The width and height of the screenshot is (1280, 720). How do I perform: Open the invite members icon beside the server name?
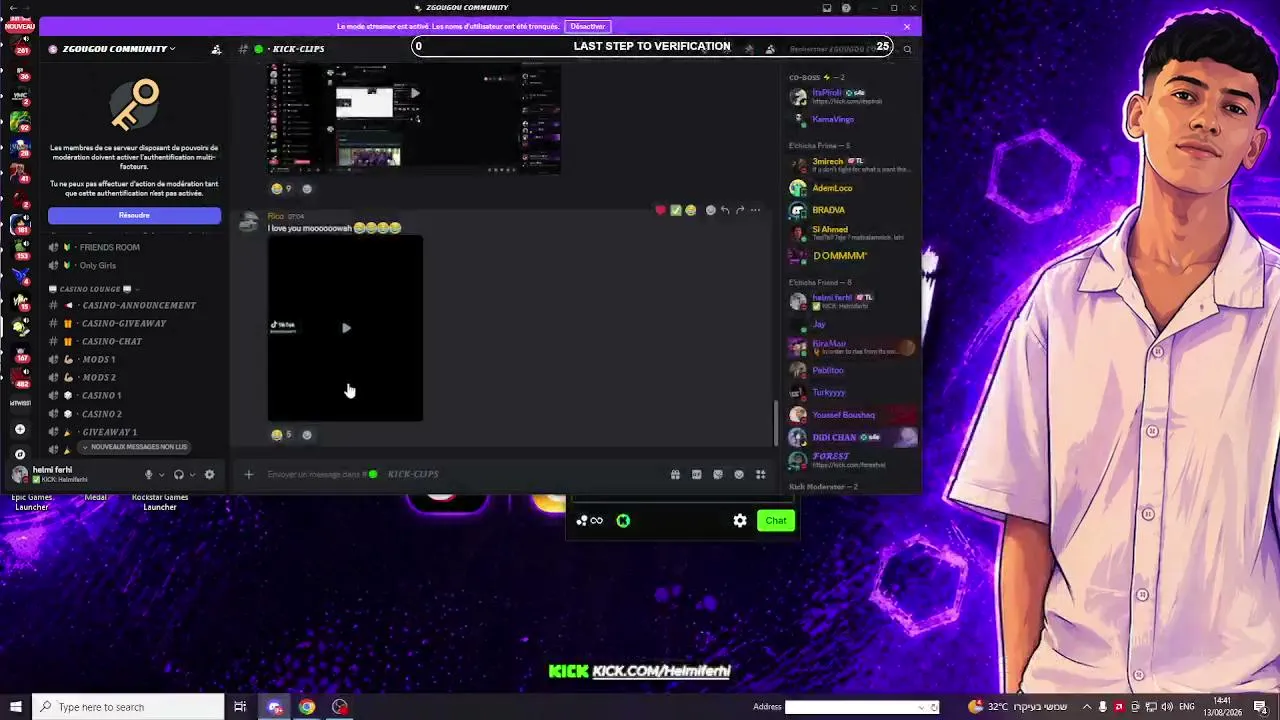click(216, 49)
